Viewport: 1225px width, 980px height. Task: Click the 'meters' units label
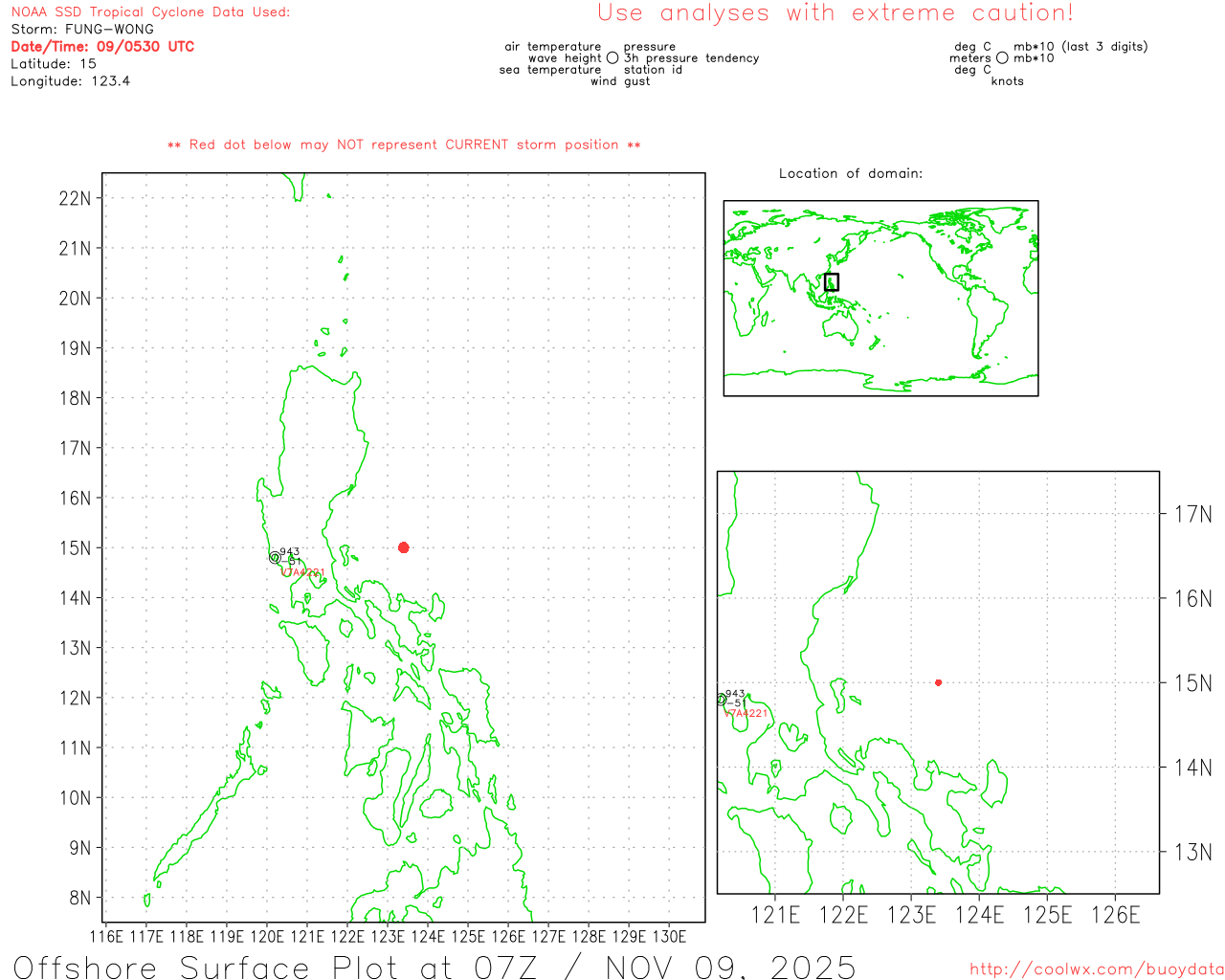point(970,58)
